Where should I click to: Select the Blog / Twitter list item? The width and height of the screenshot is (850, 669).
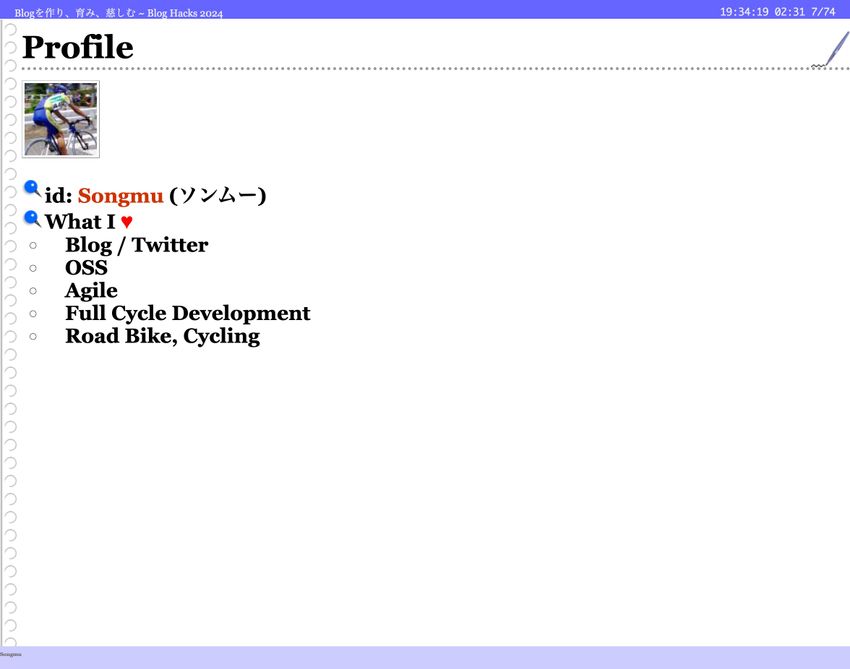(x=136, y=245)
